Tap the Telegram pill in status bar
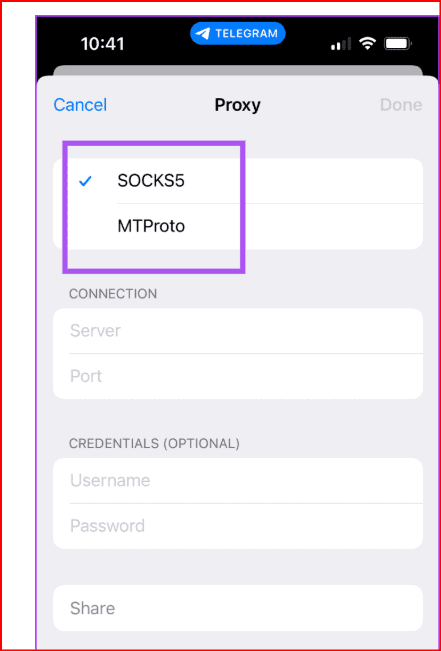 coord(238,34)
